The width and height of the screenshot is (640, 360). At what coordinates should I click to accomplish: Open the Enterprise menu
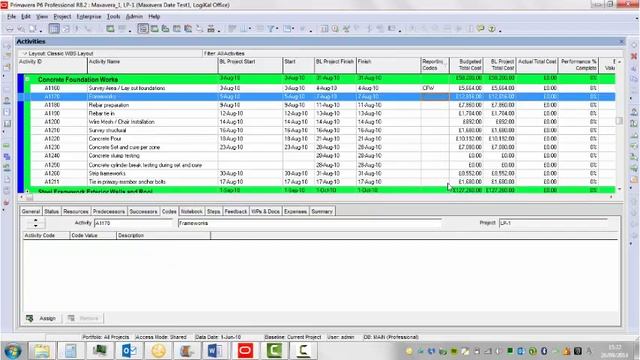click(x=89, y=17)
